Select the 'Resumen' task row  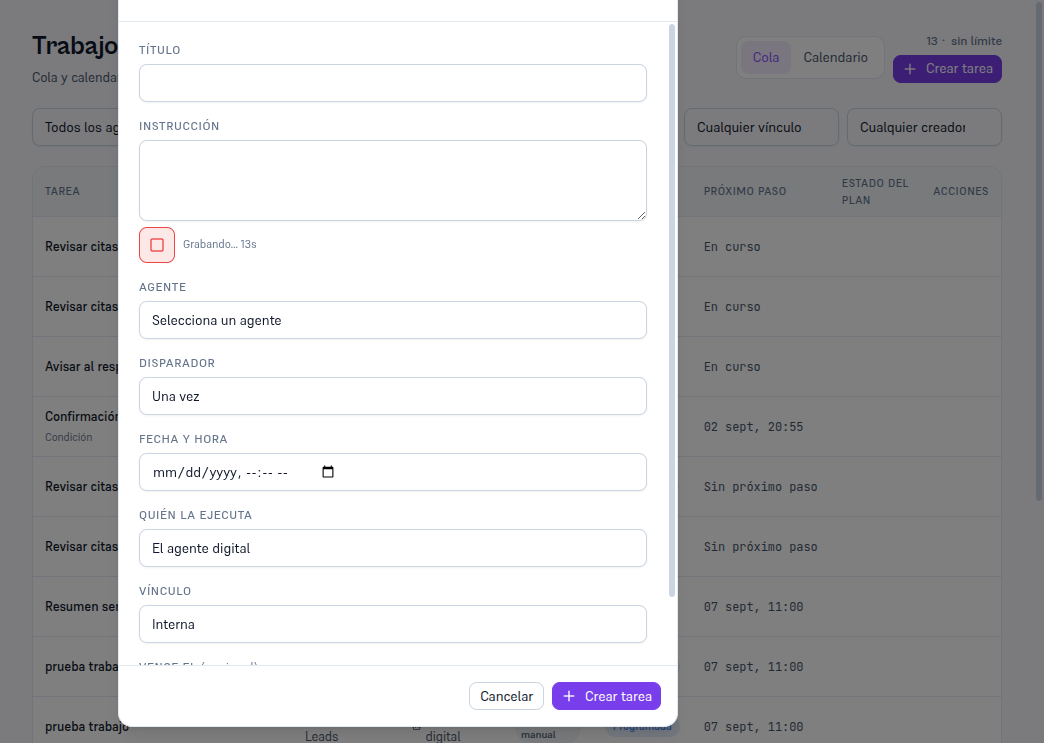[x=75, y=607]
